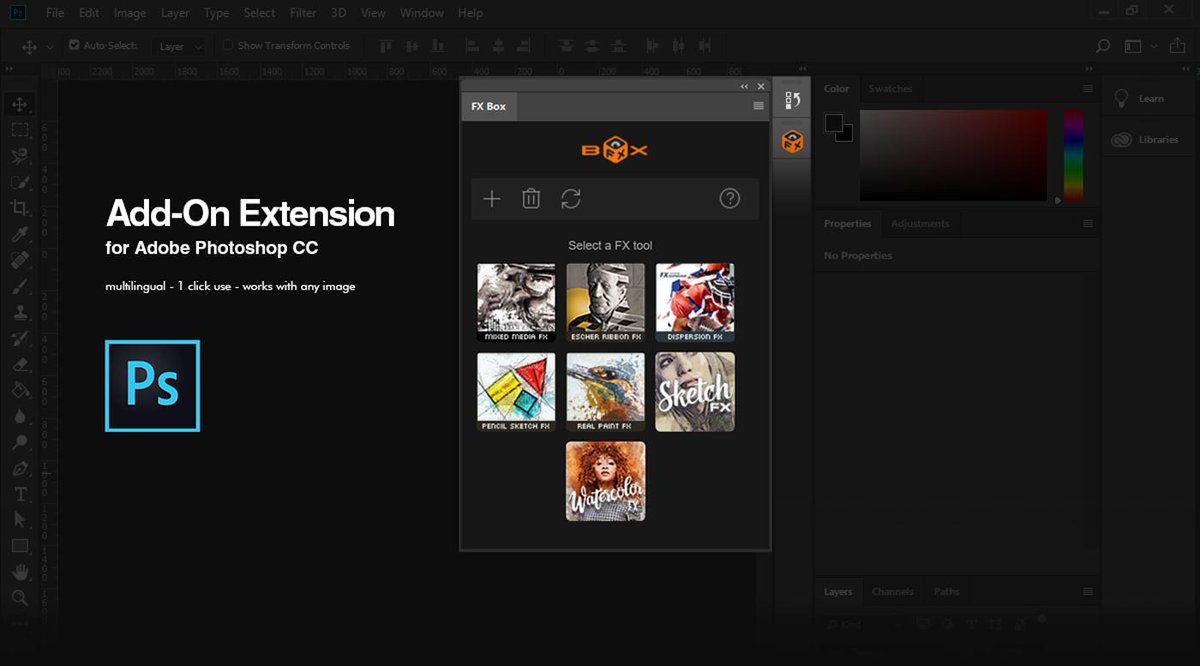Expand the Move tool preset picker arrow
The width and height of the screenshot is (1200, 666).
[49, 47]
